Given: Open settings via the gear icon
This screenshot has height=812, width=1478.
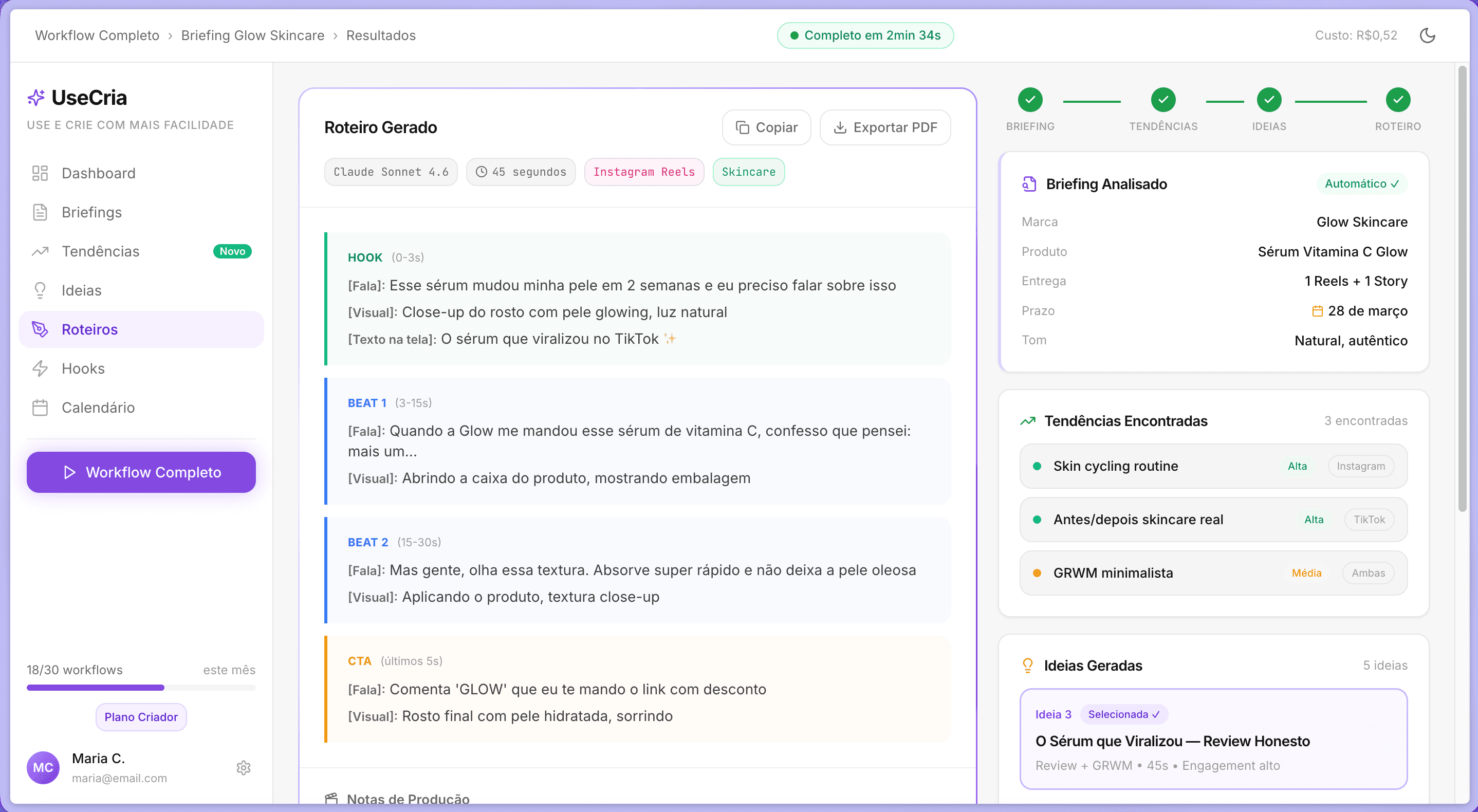Looking at the screenshot, I should pos(244,767).
